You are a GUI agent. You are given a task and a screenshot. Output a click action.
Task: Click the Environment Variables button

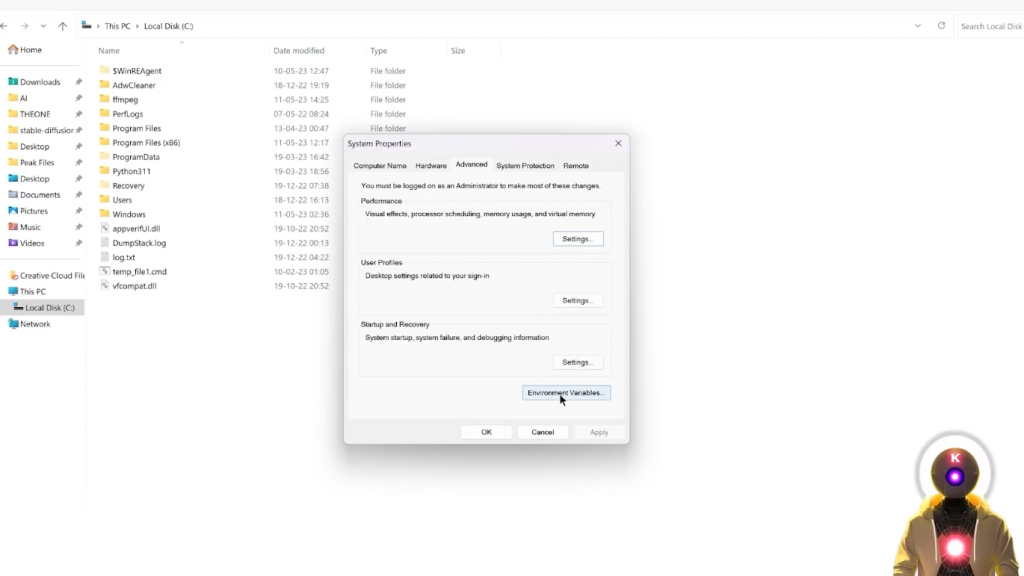(x=566, y=392)
